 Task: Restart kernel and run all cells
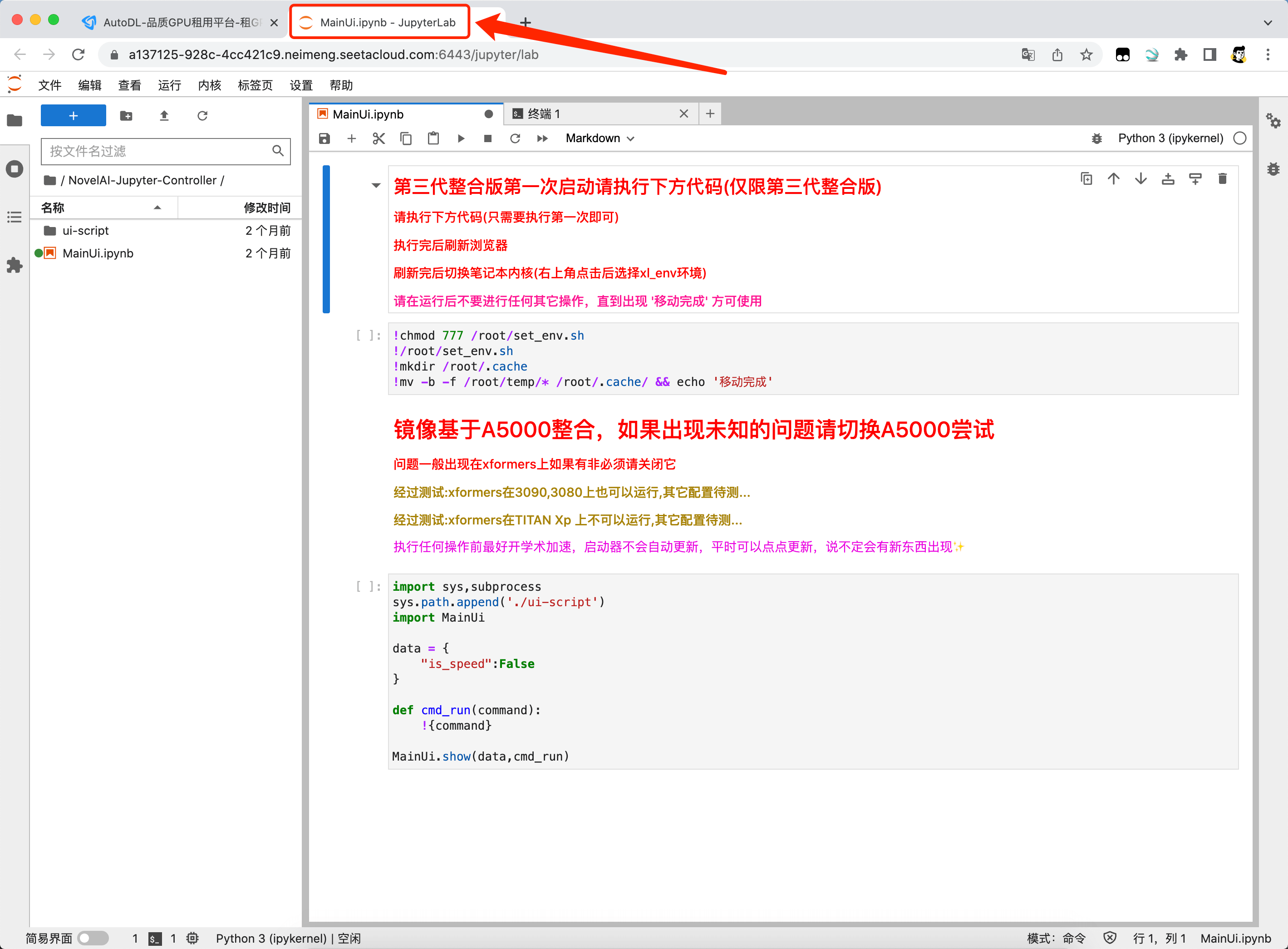(x=542, y=138)
